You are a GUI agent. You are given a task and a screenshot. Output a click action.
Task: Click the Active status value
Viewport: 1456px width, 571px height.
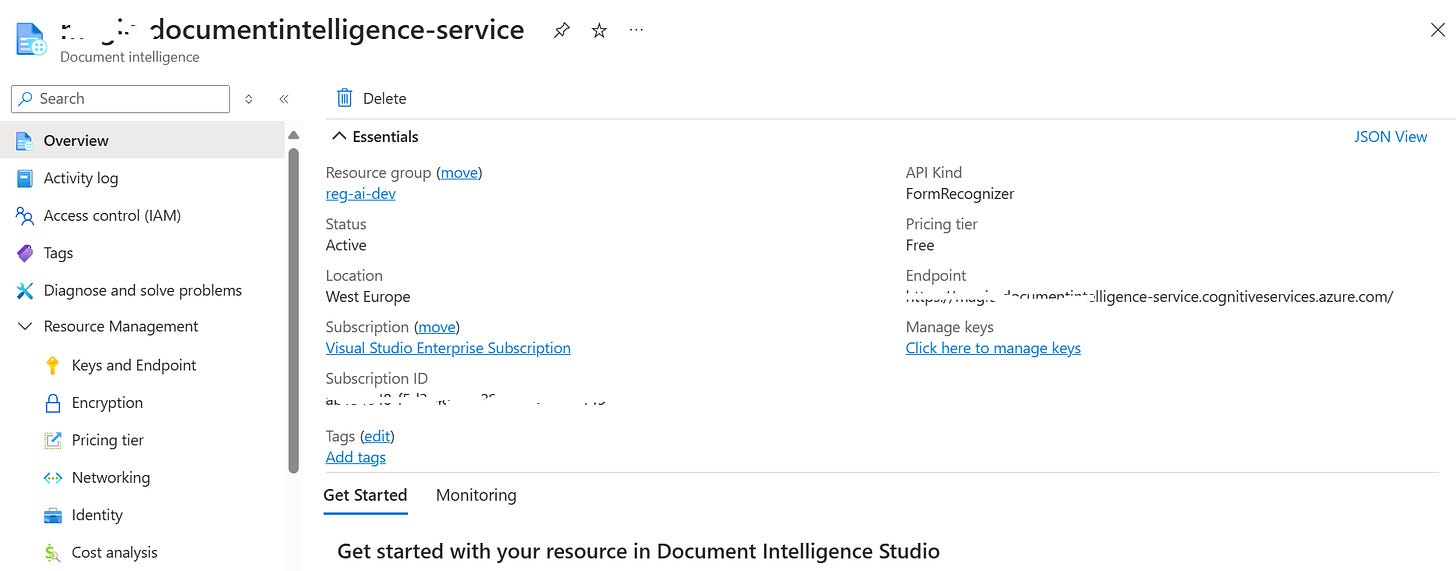pyautogui.click(x=346, y=245)
